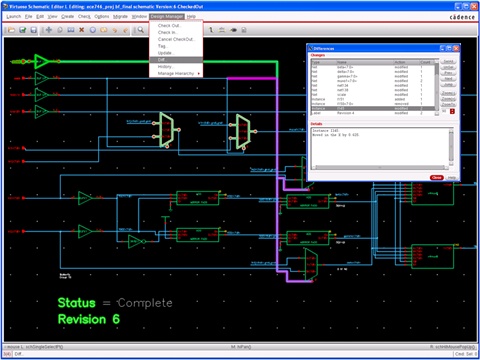Viewport: 480px width, 360px height.
Task: Select History in Design Manager menu
Action: [x=165, y=67]
